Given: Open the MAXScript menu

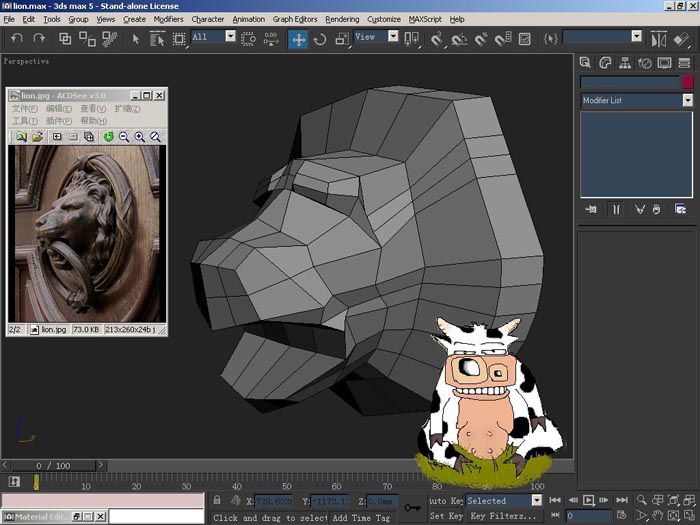Looking at the screenshot, I should [425, 19].
